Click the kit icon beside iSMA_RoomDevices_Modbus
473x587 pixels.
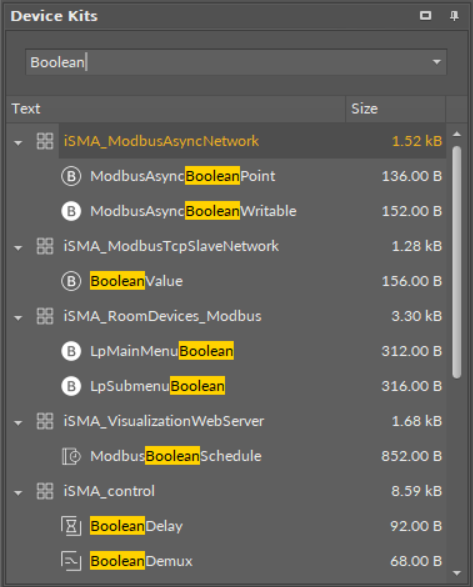click(45, 316)
